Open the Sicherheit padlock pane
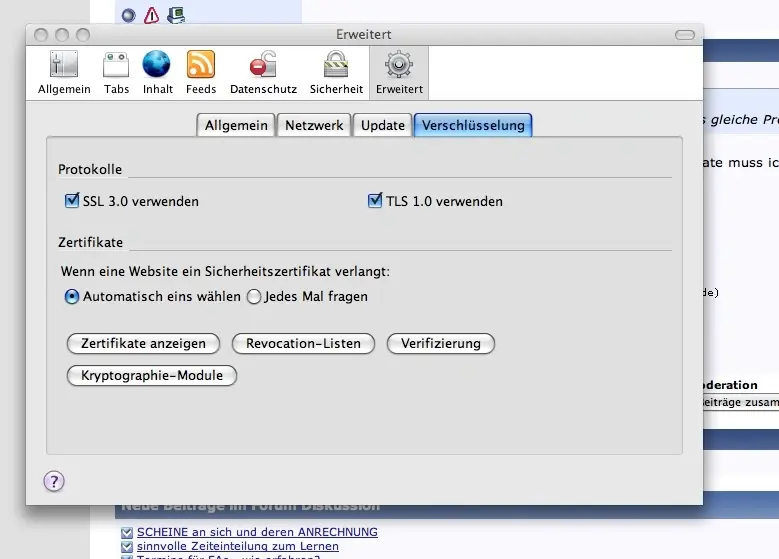The image size is (779, 559). point(336,73)
